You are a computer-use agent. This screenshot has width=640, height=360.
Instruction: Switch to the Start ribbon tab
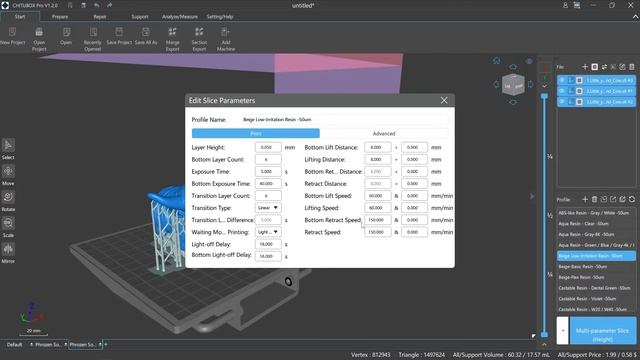pyautogui.click(x=20, y=17)
